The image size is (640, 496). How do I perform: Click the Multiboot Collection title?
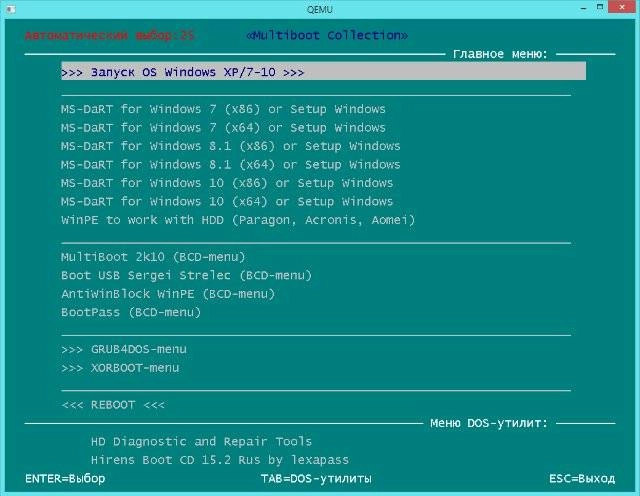point(327,35)
